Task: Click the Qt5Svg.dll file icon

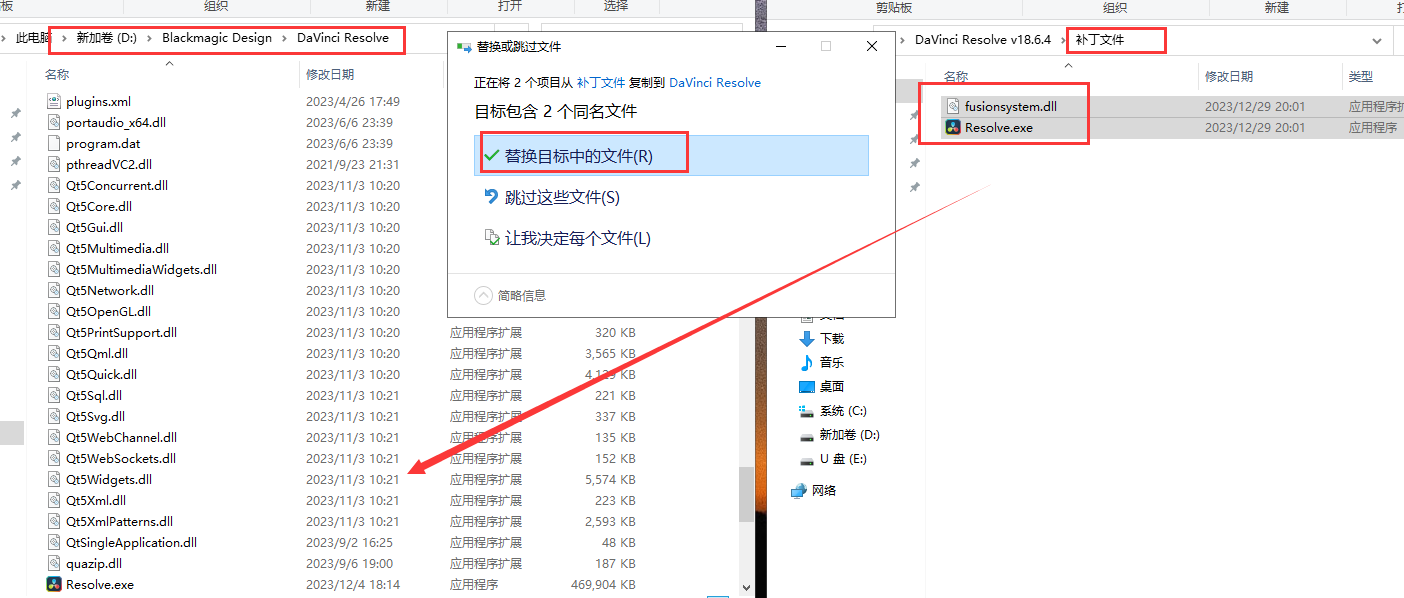Action: [55, 416]
